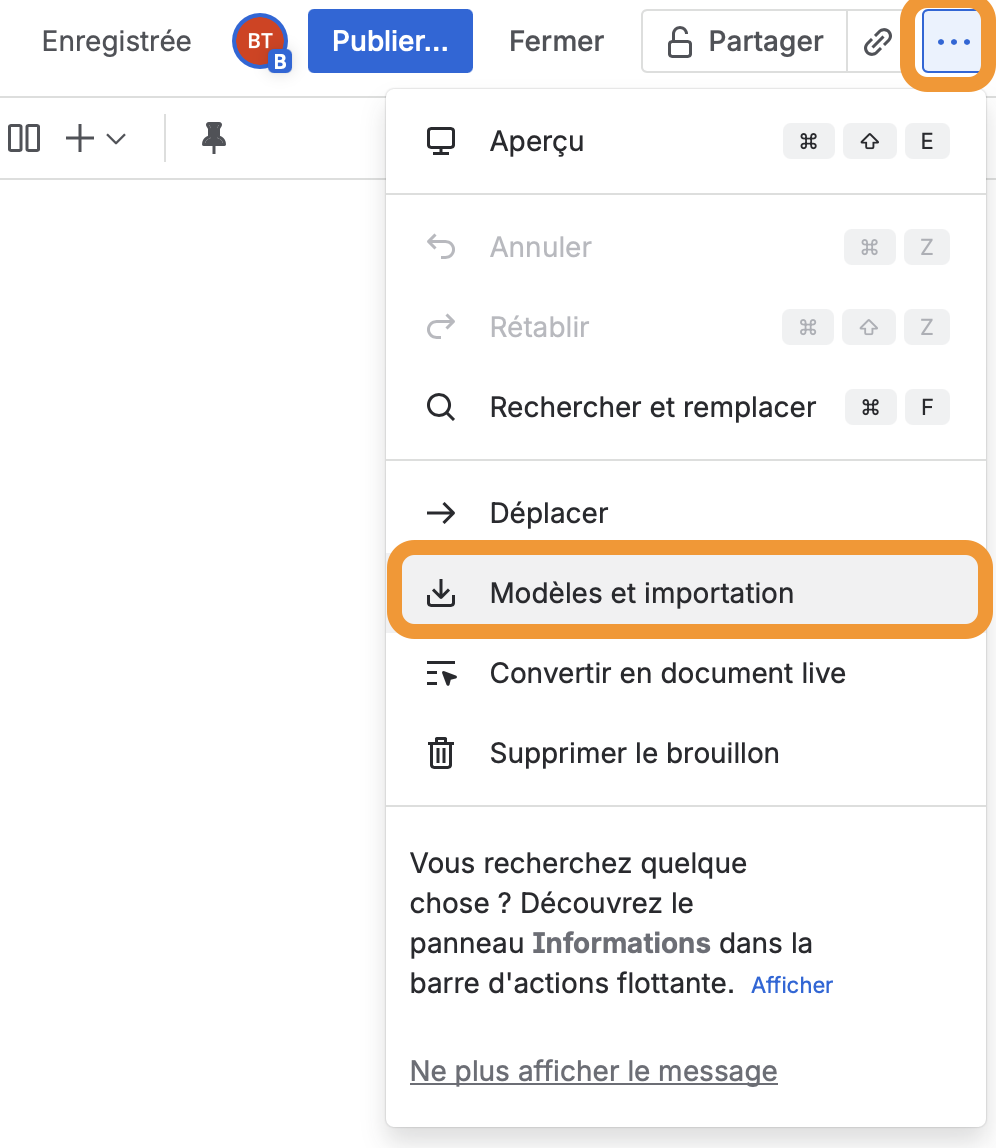Click the monitor icon next to Aperçu
The height and width of the screenshot is (1148, 996).
coord(441,141)
